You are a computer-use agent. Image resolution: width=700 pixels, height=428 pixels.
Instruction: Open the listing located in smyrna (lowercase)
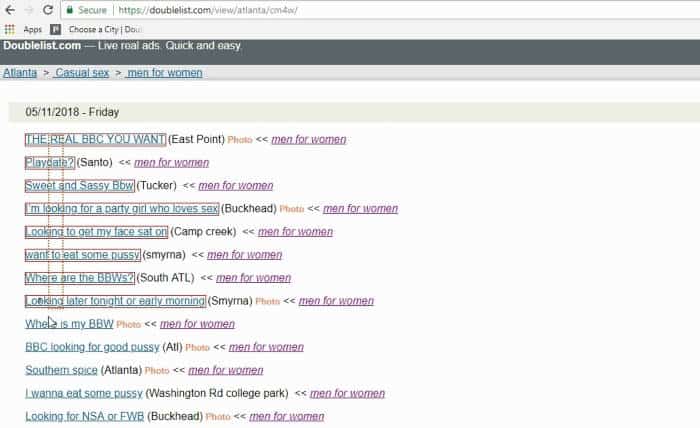tap(83, 255)
